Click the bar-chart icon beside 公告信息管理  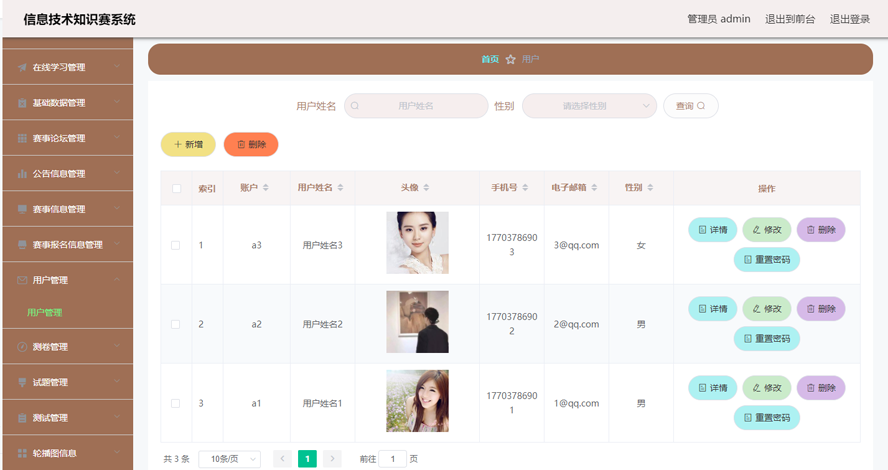click(22, 174)
